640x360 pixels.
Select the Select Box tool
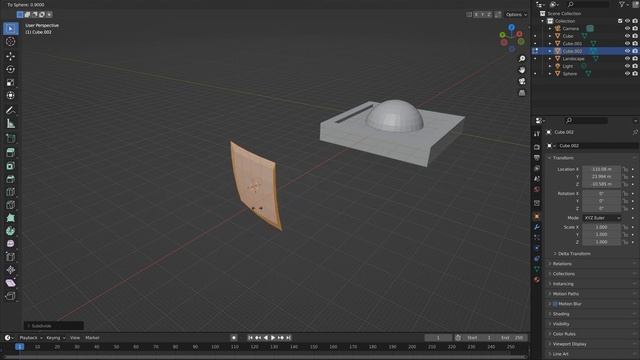(x=11, y=28)
